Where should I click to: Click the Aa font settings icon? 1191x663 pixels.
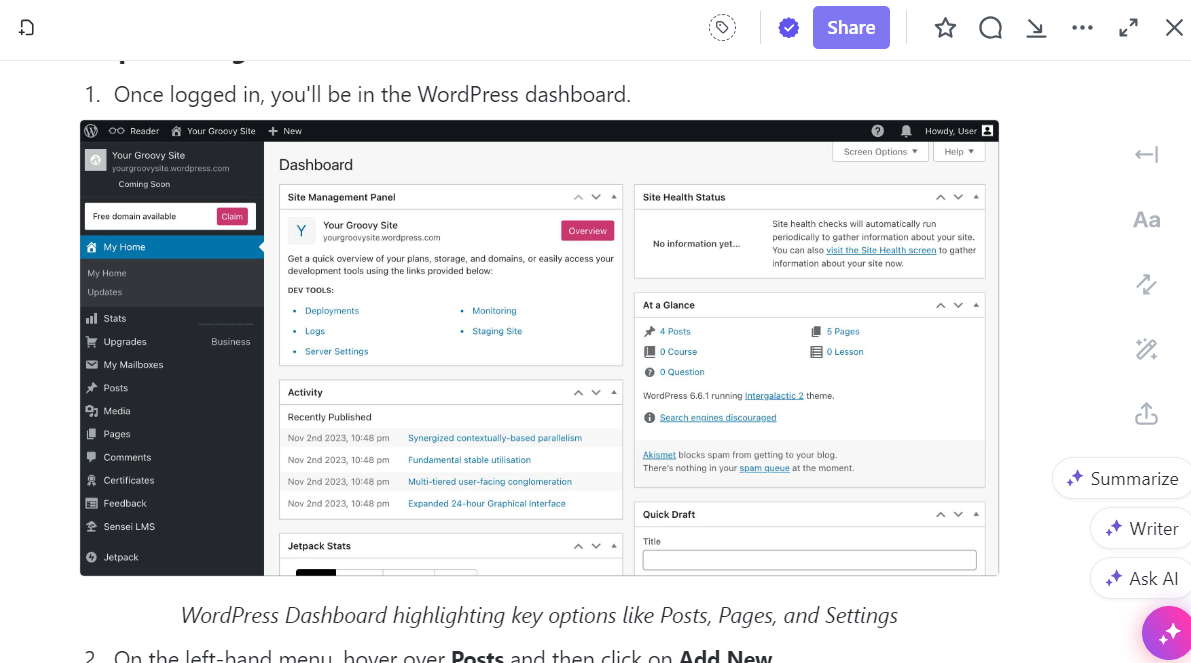pyautogui.click(x=1146, y=220)
